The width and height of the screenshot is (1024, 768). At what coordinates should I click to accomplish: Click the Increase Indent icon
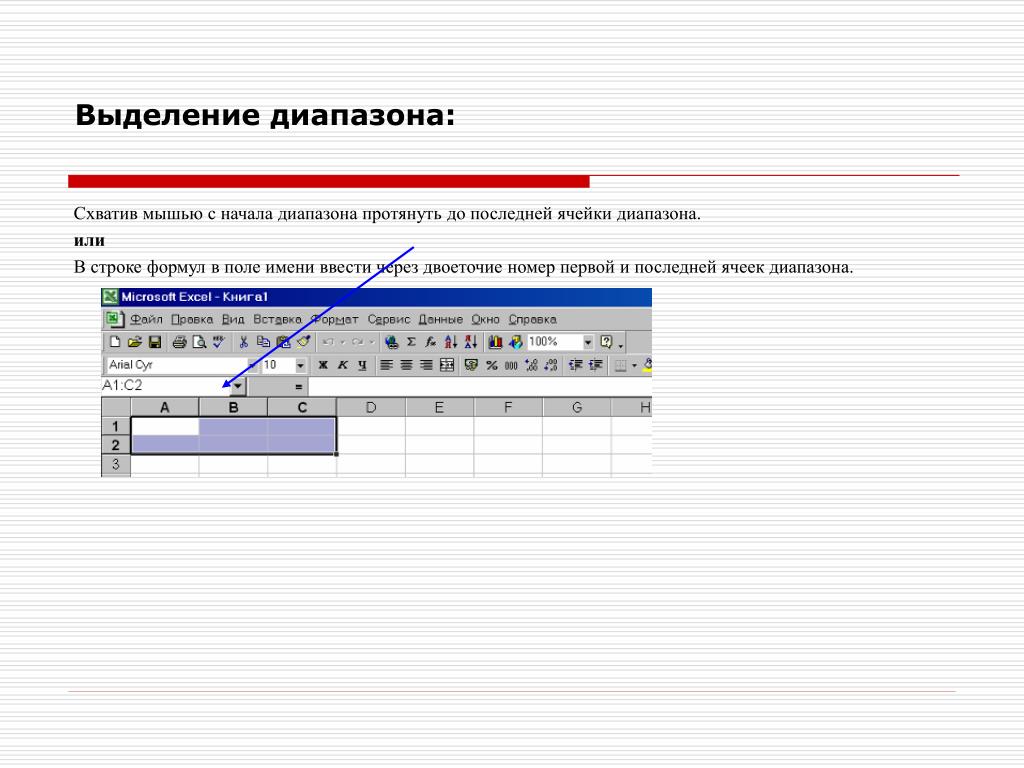click(x=595, y=365)
